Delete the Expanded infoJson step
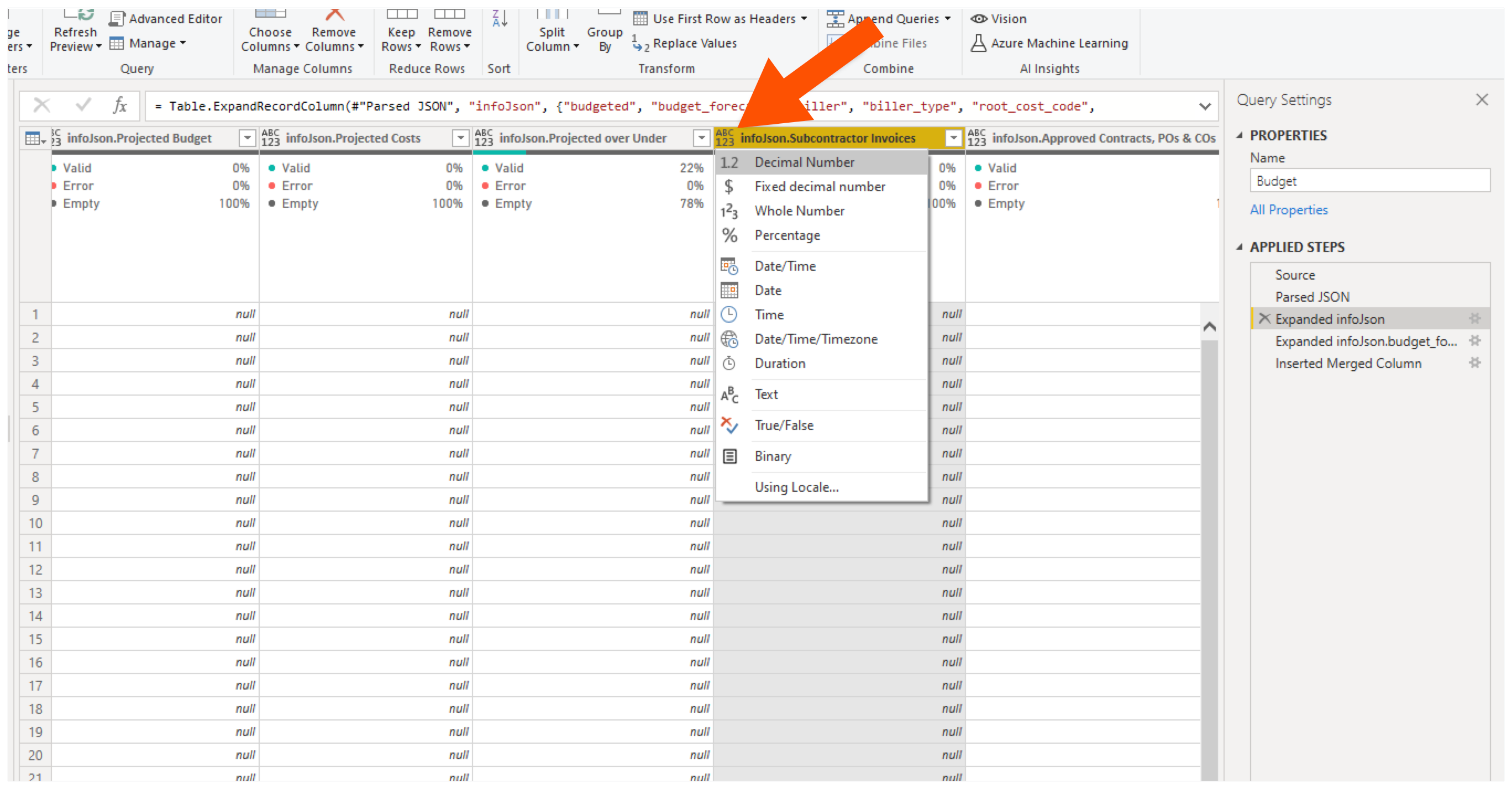1512x789 pixels. 1264,319
